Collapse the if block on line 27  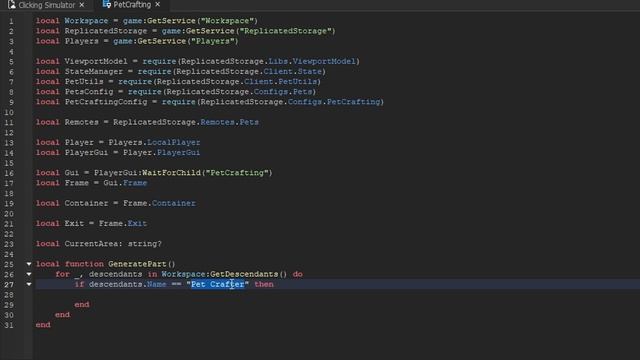pyautogui.click(x=29, y=284)
